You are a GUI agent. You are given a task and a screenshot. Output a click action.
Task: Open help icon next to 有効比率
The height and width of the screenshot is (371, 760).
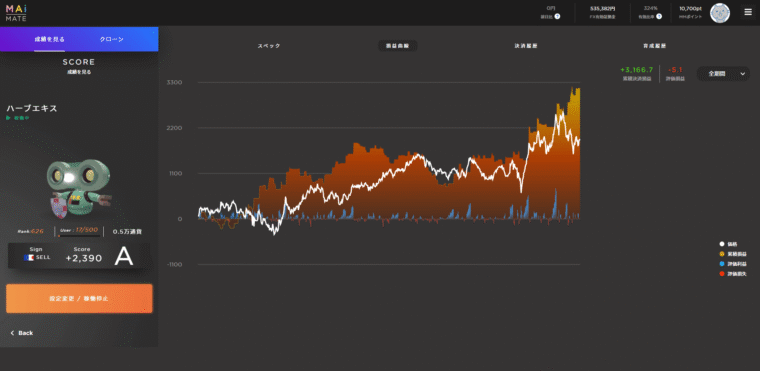pyautogui.click(x=658, y=16)
